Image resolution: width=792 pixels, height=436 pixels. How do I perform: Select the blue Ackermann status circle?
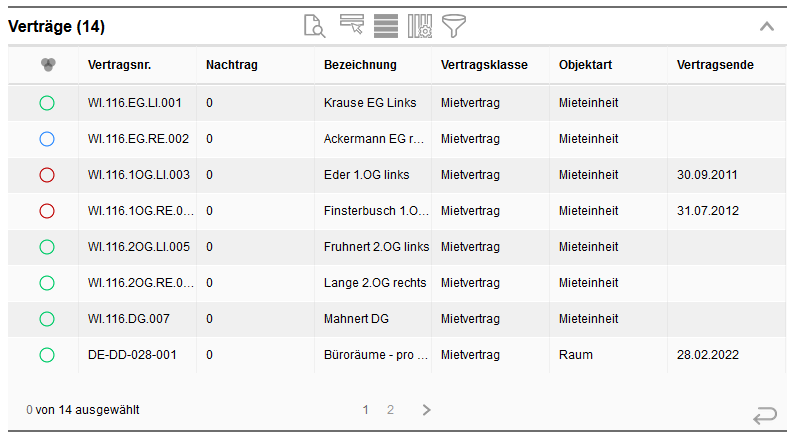(x=47, y=139)
